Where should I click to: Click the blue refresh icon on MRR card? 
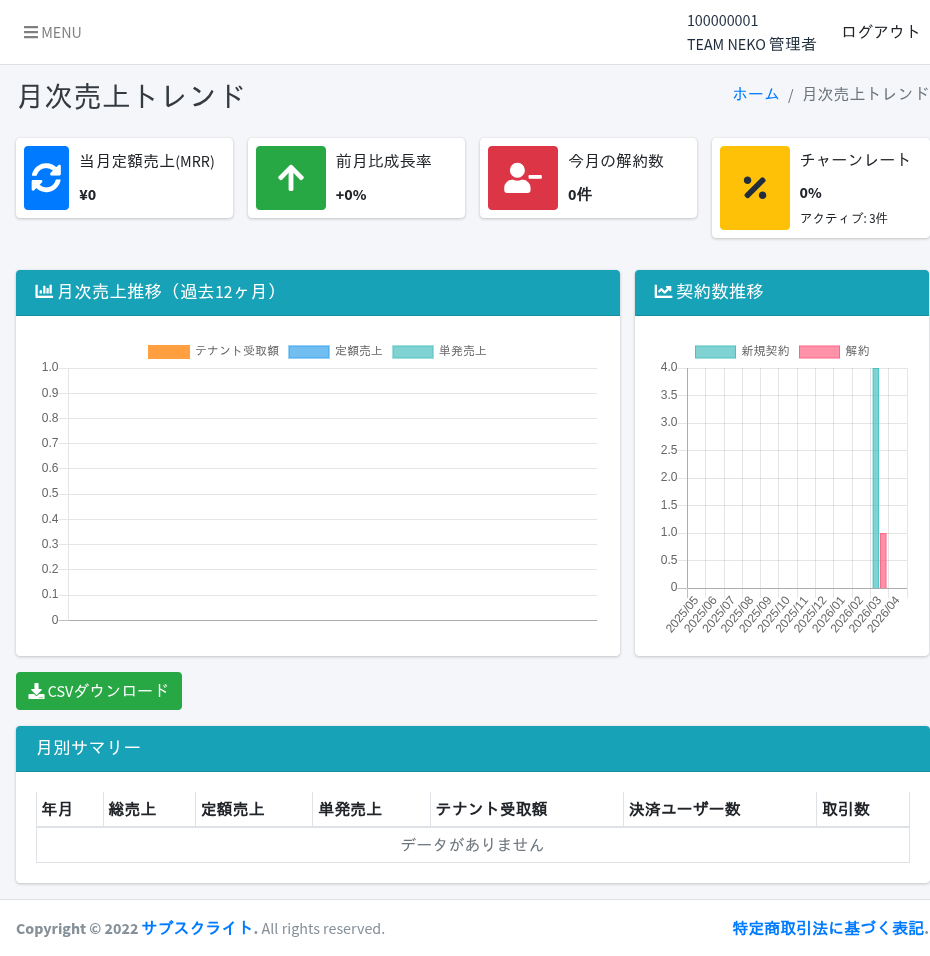pyautogui.click(x=46, y=177)
